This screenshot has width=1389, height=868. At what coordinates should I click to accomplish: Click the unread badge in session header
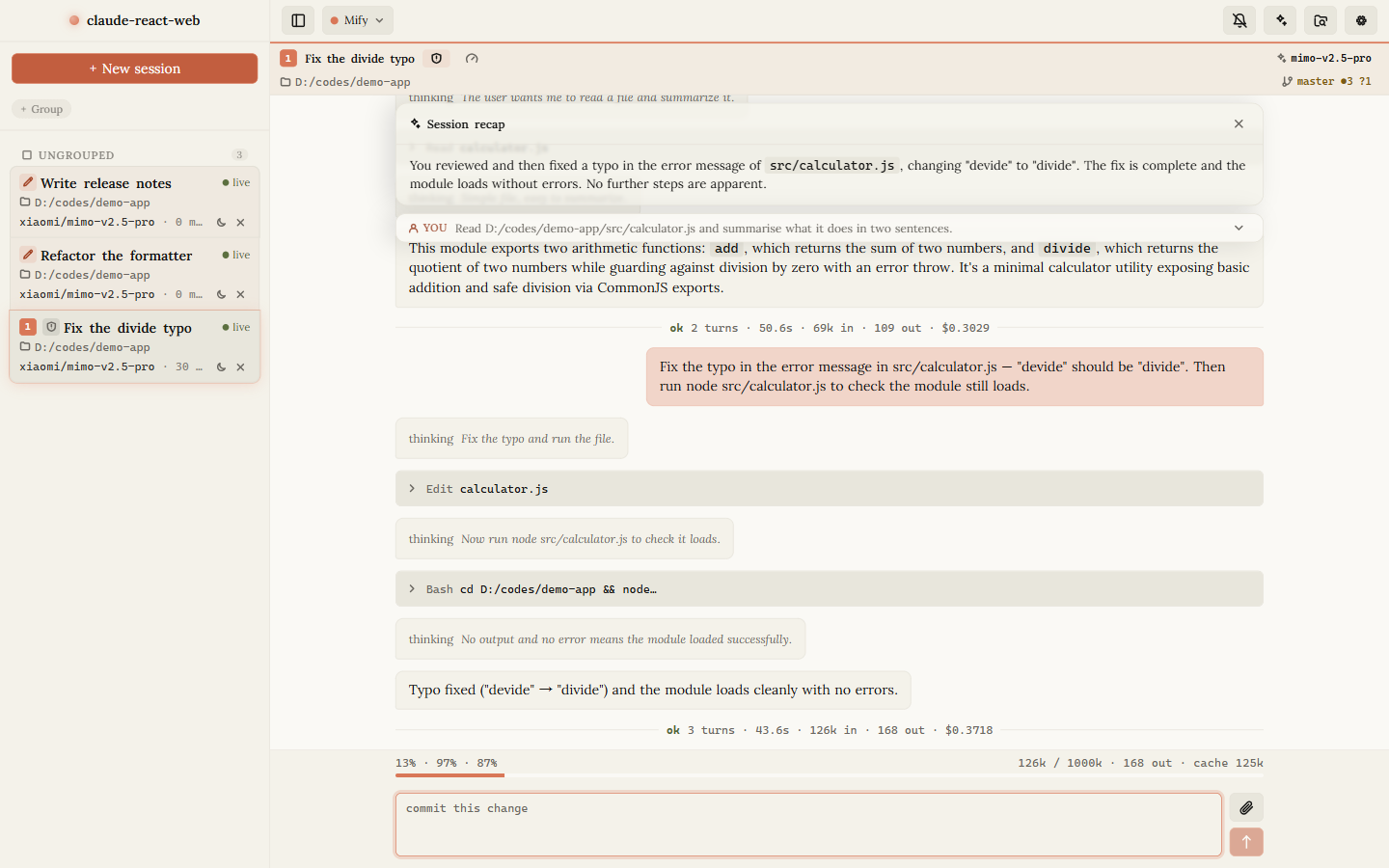(x=288, y=59)
